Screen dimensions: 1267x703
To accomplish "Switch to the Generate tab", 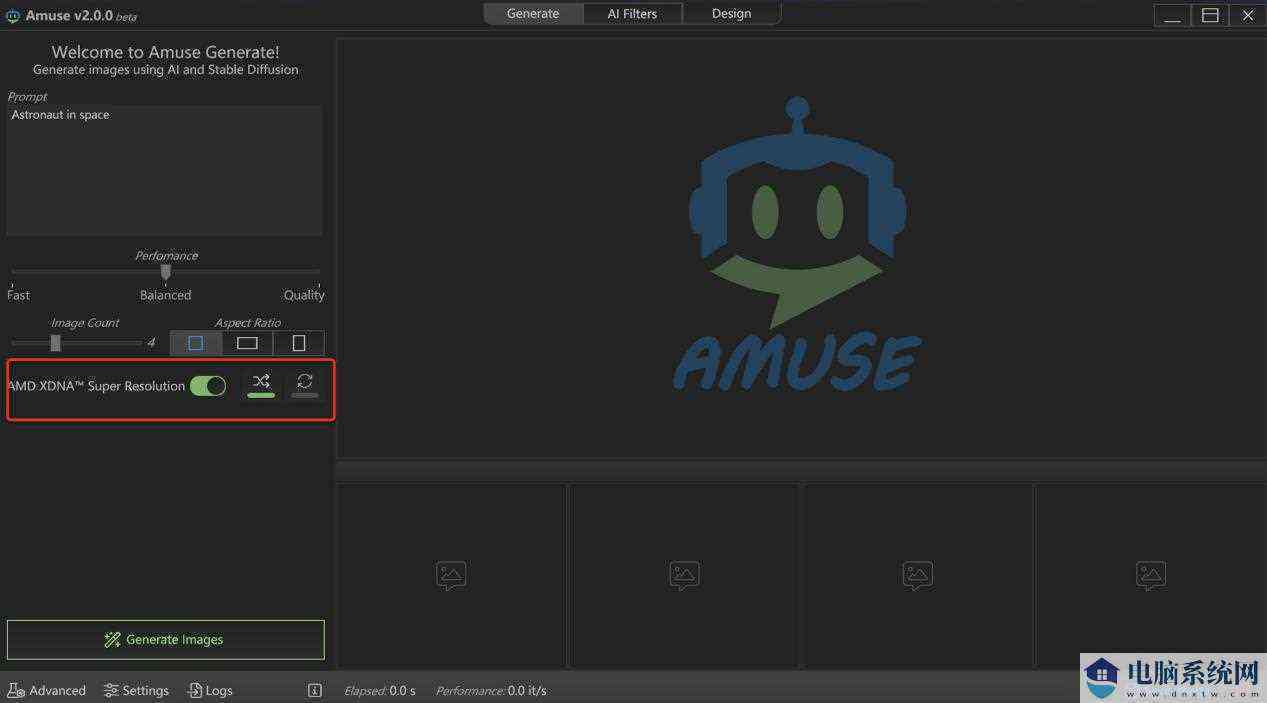I will click(533, 14).
